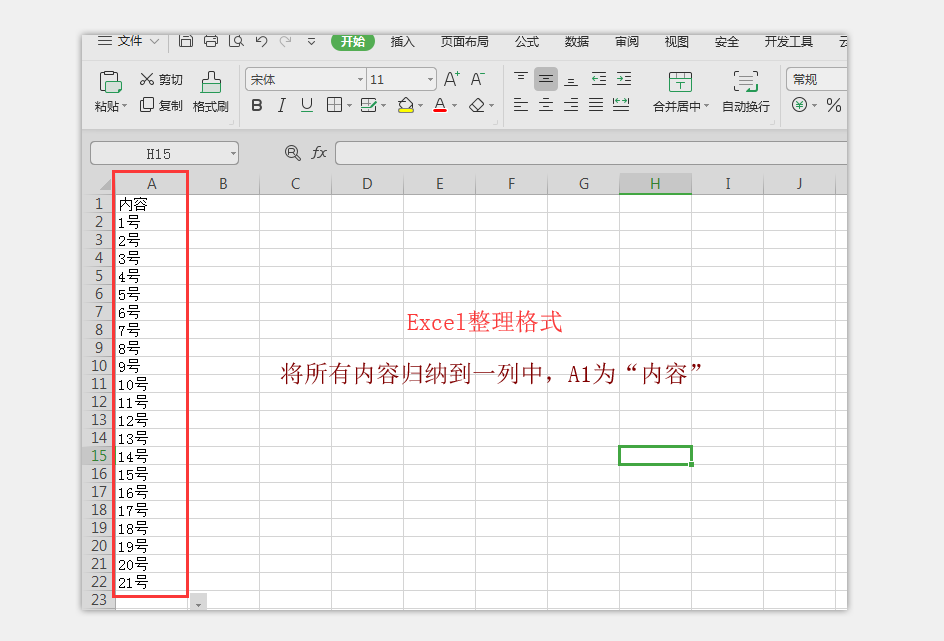Click the Save icon in quick access bar
Viewport: 944px width, 641px height.
tap(186, 41)
